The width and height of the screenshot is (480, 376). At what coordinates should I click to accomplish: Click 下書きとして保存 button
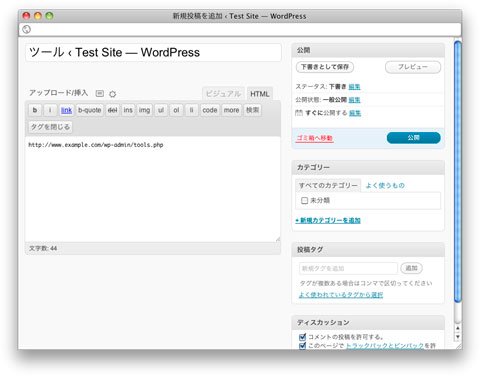pos(325,67)
